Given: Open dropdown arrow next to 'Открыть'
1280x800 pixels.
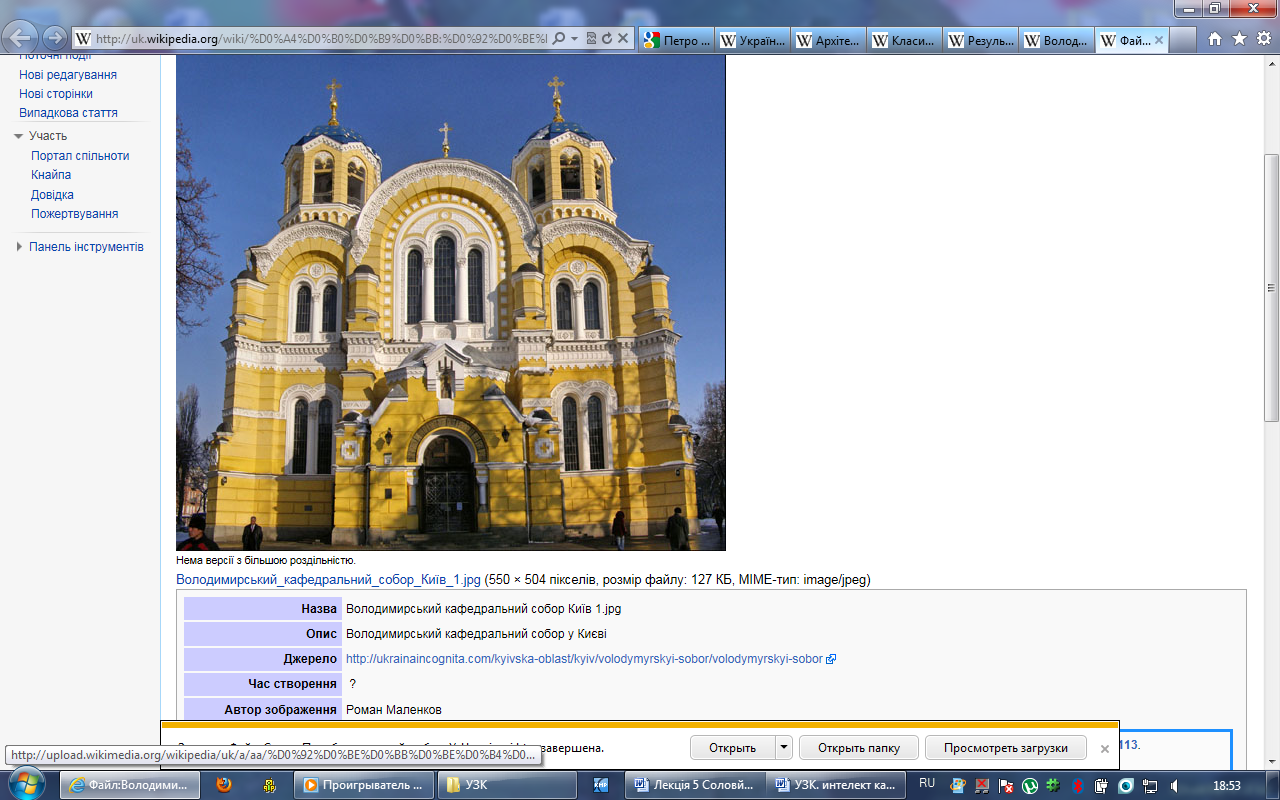Looking at the screenshot, I should tap(784, 748).
